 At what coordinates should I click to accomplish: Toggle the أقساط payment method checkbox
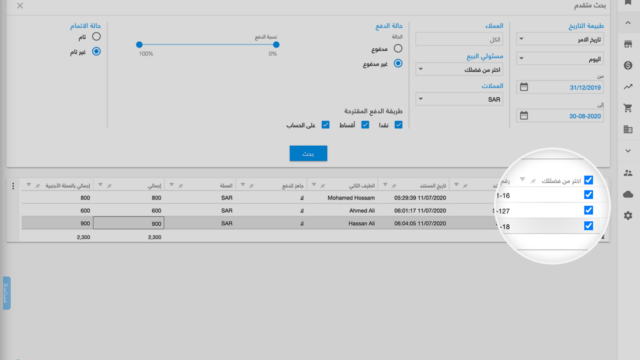point(365,125)
